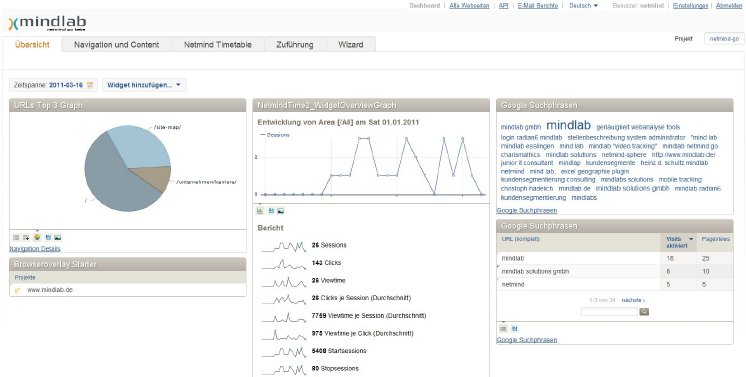
Task: Go to nächste page of results
Action: click(633, 300)
